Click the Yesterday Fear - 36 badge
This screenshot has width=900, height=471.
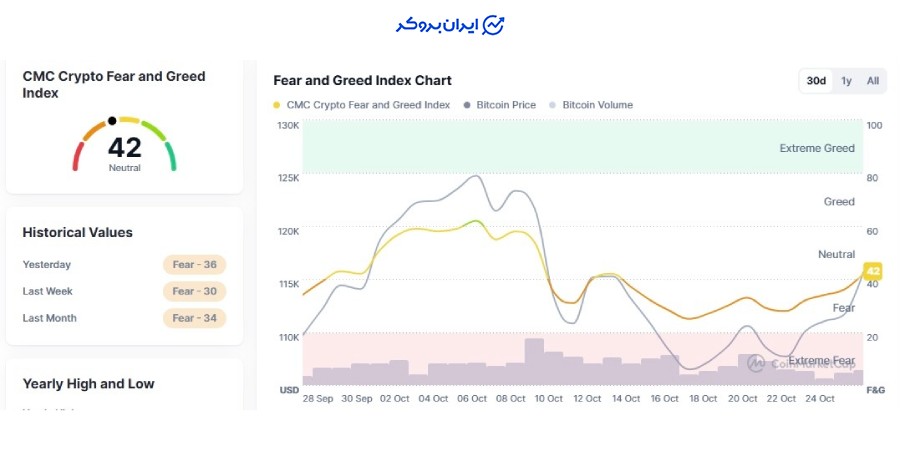tap(195, 265)
